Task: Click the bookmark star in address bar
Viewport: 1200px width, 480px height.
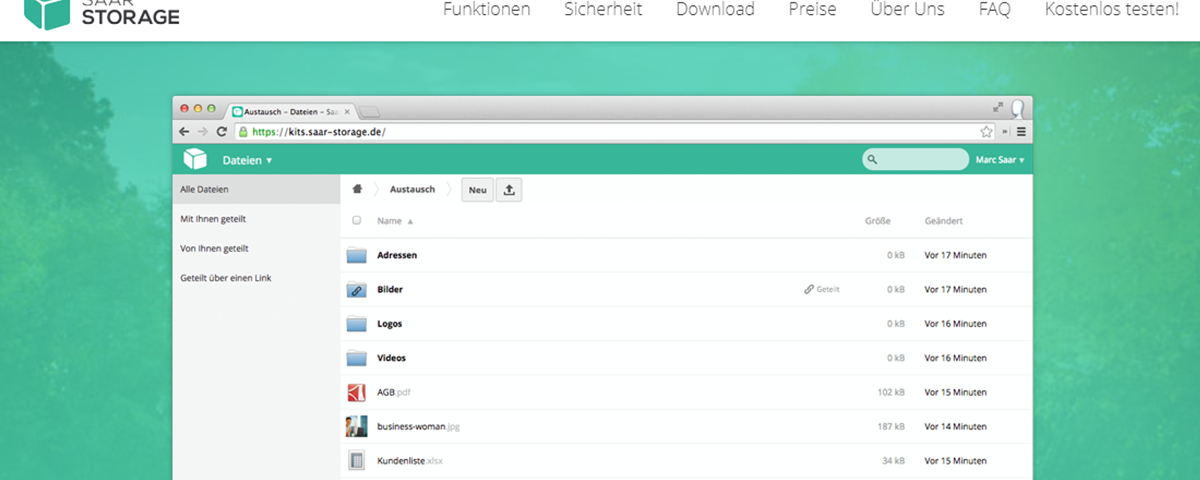Action: coord(986,131)
